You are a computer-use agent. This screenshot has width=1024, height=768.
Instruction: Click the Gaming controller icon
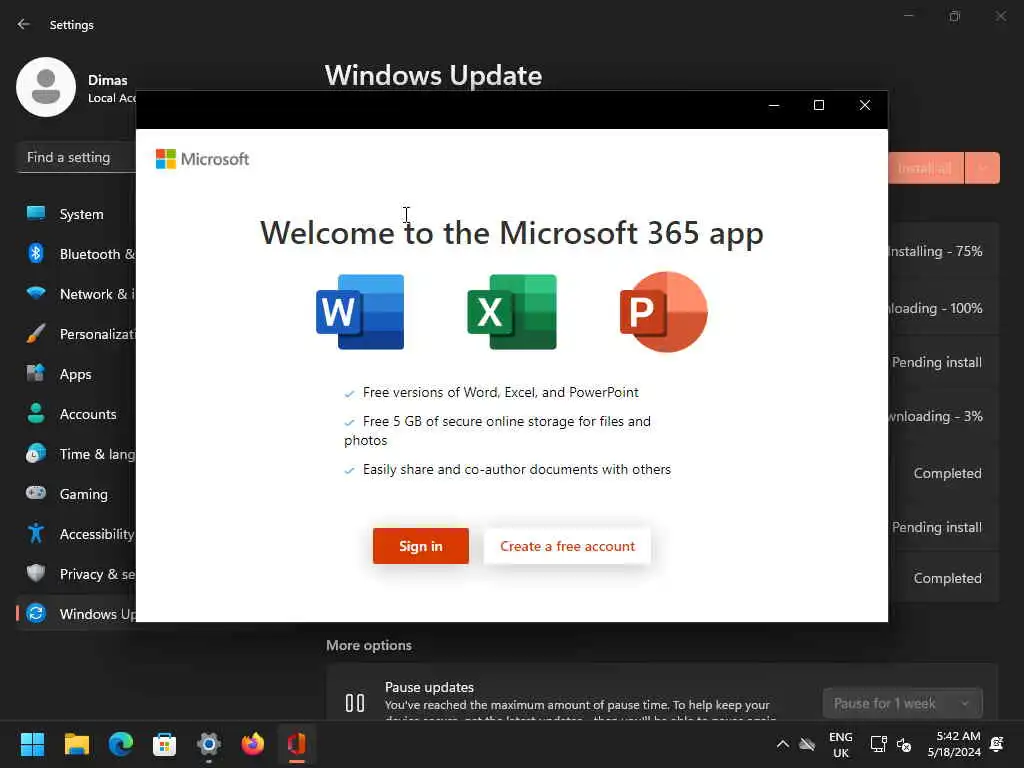coord(36,493)
